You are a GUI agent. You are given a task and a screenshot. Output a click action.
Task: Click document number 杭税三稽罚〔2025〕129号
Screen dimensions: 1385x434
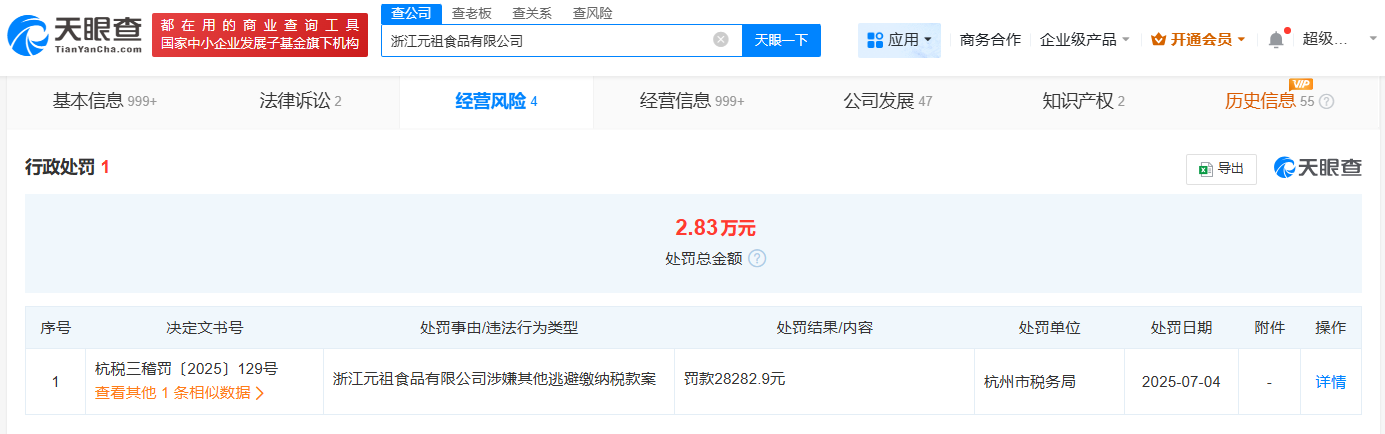186,369
